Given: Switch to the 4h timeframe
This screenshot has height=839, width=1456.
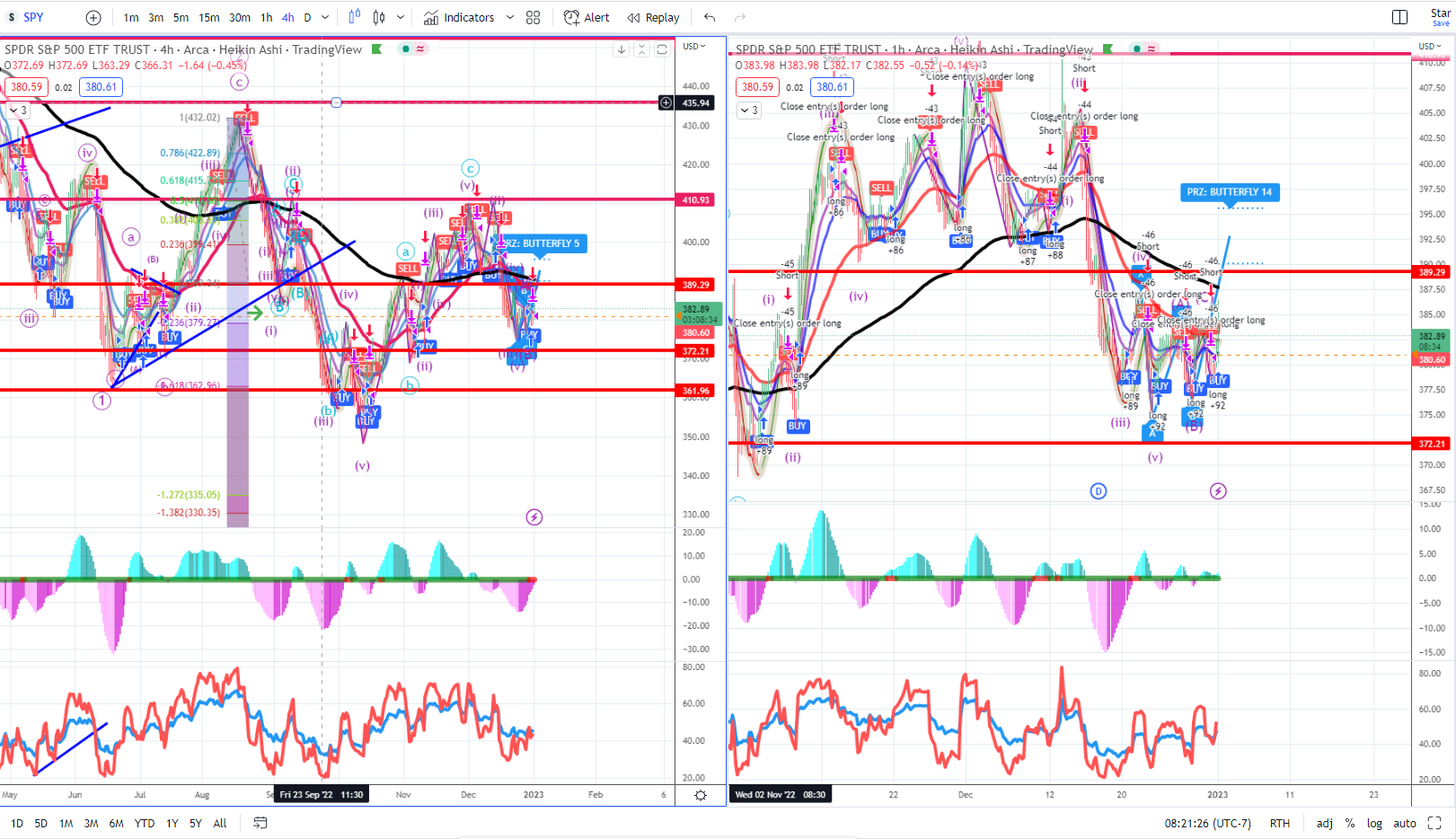Looking at the screenshot, I should [288, 17].
